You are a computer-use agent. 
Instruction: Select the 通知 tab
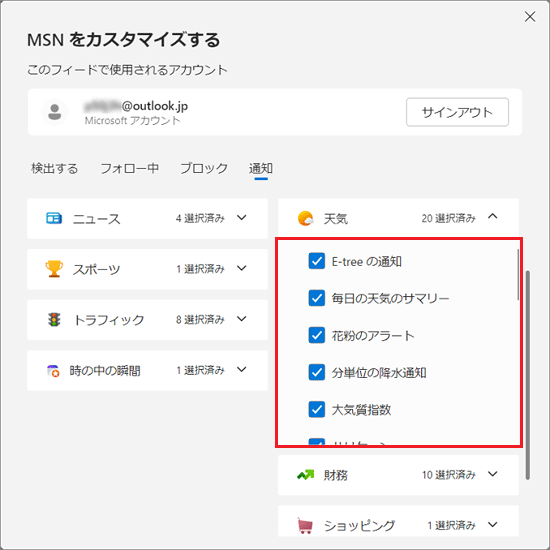coord(261,168)
